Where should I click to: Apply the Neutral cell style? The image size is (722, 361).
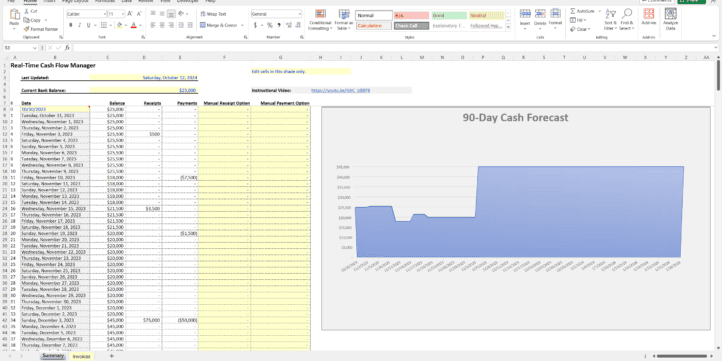click(x=487, y=16)
